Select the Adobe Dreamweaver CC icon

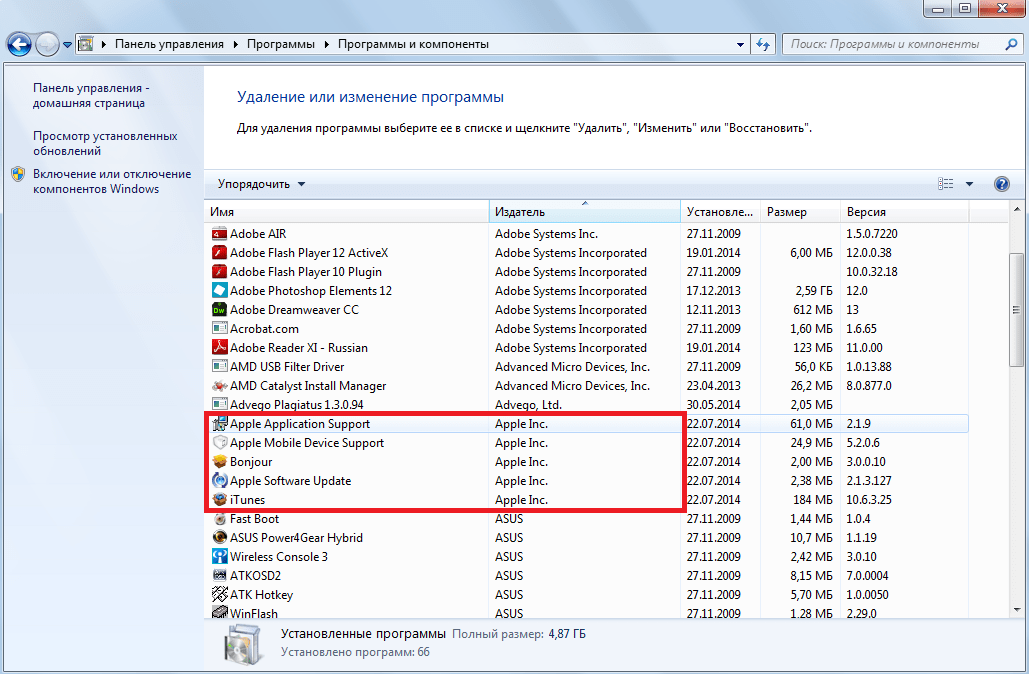click(x=220, y=310)
